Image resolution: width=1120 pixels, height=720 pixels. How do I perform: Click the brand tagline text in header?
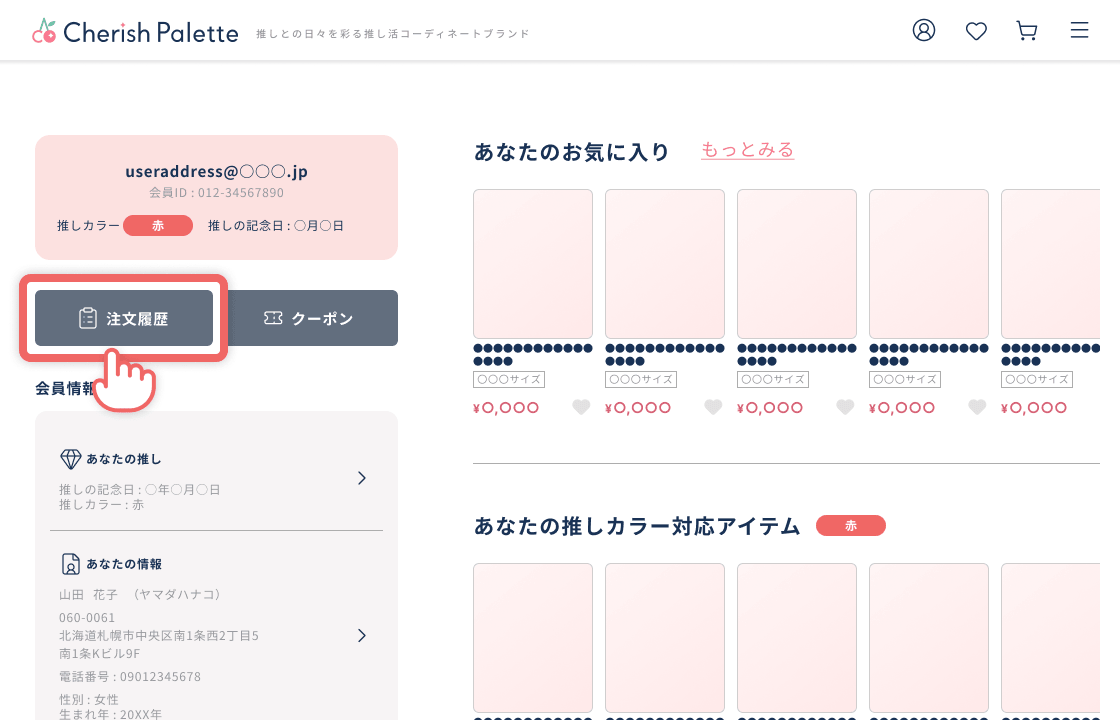click(393, 34)
